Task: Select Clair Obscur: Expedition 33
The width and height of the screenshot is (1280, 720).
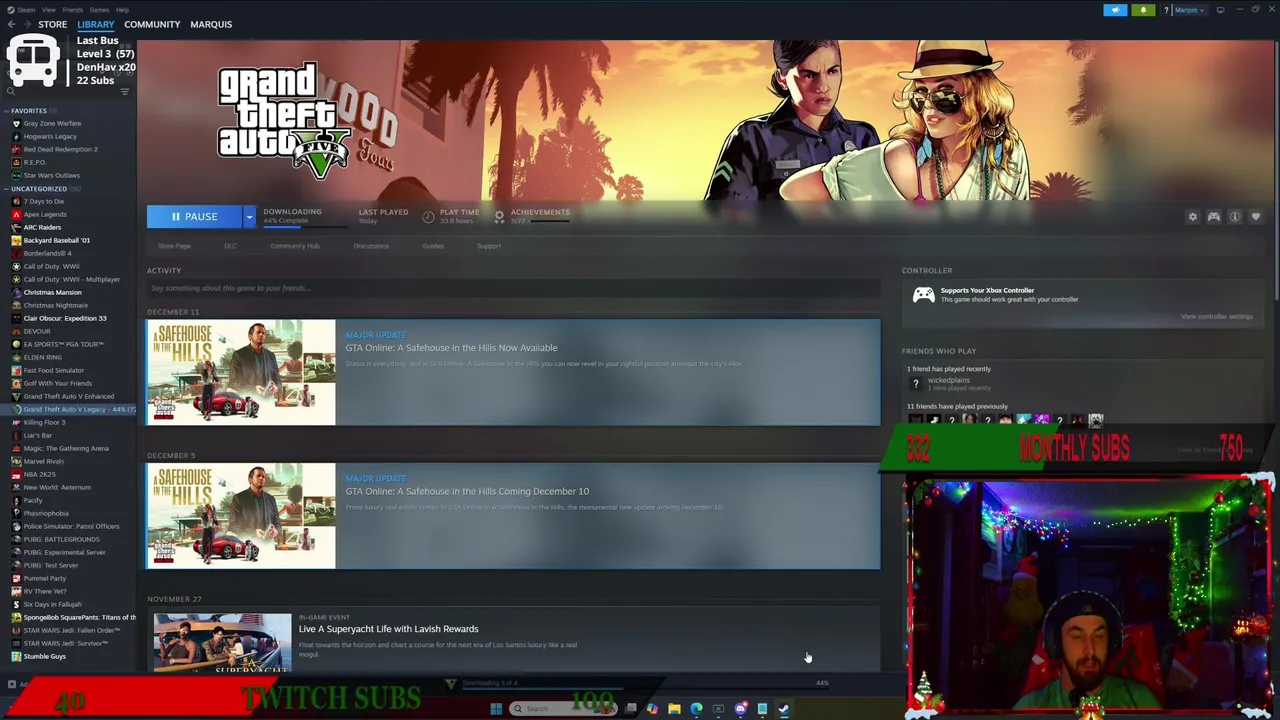Action: pyautogui.click(x=65, y=318)
